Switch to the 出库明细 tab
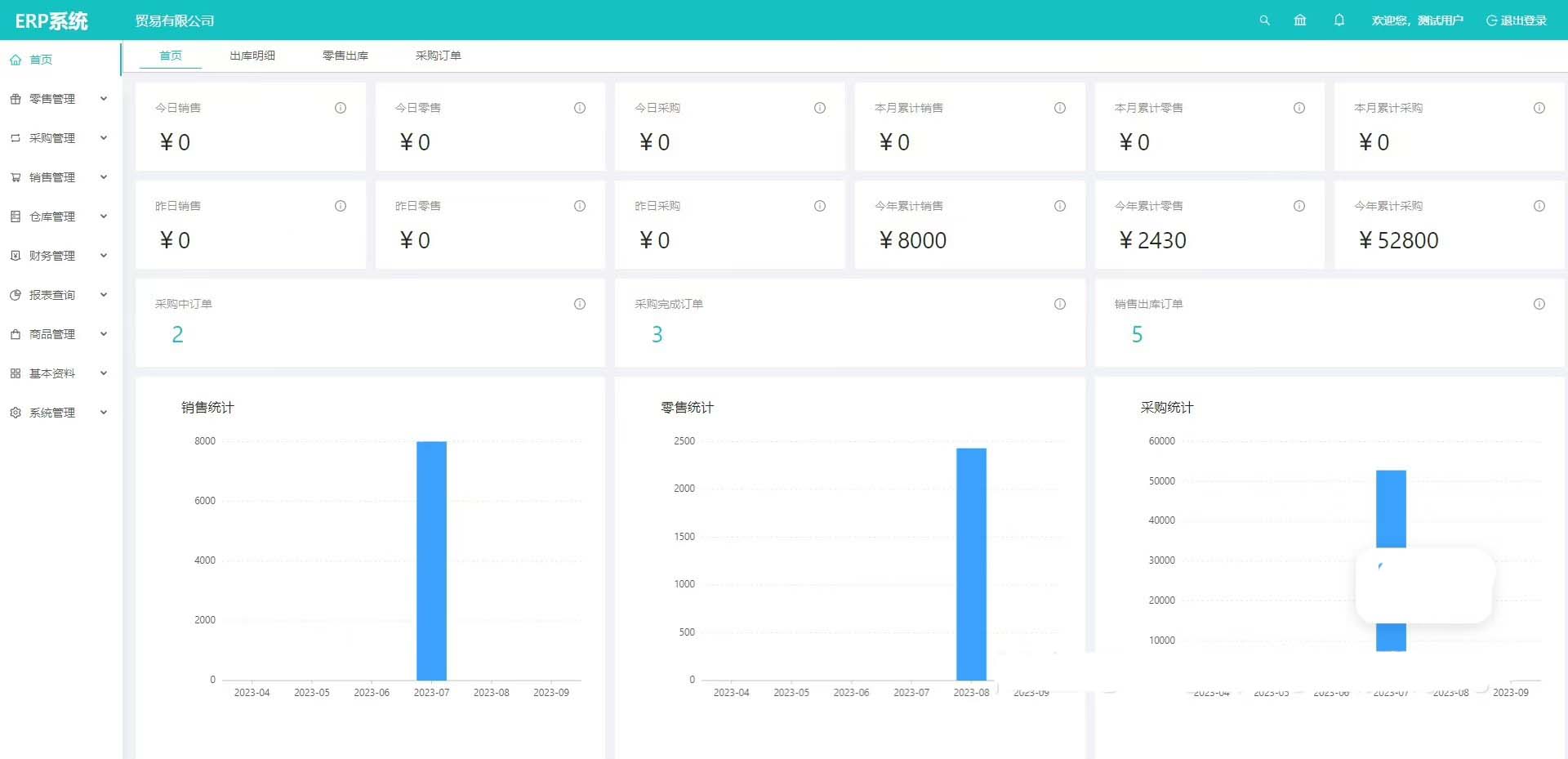1568x759 pixels. (252, 56)
